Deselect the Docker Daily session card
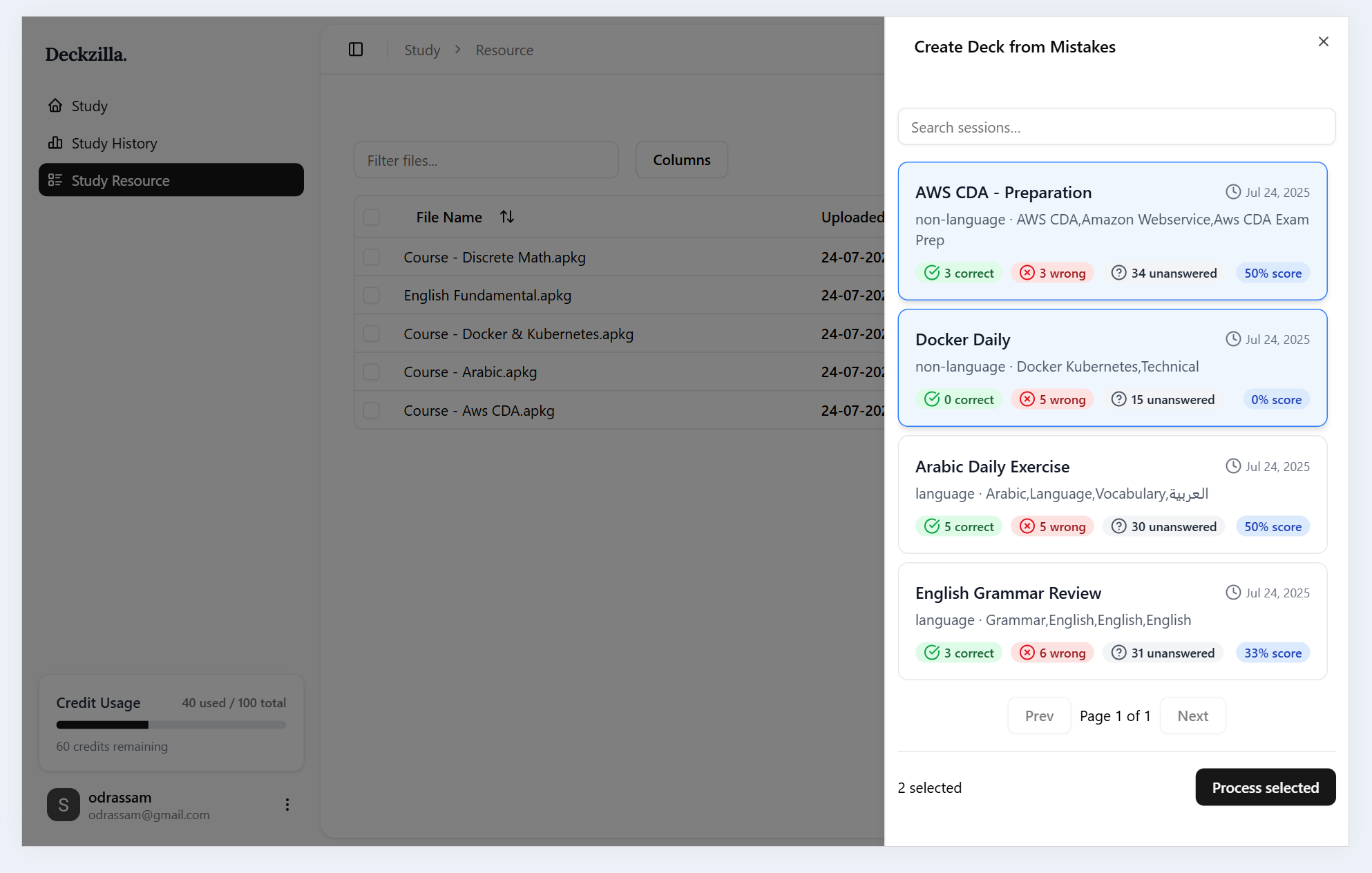Image resolution: width=1372 pixels, height=873 pixels. (x=1112, y=367)
